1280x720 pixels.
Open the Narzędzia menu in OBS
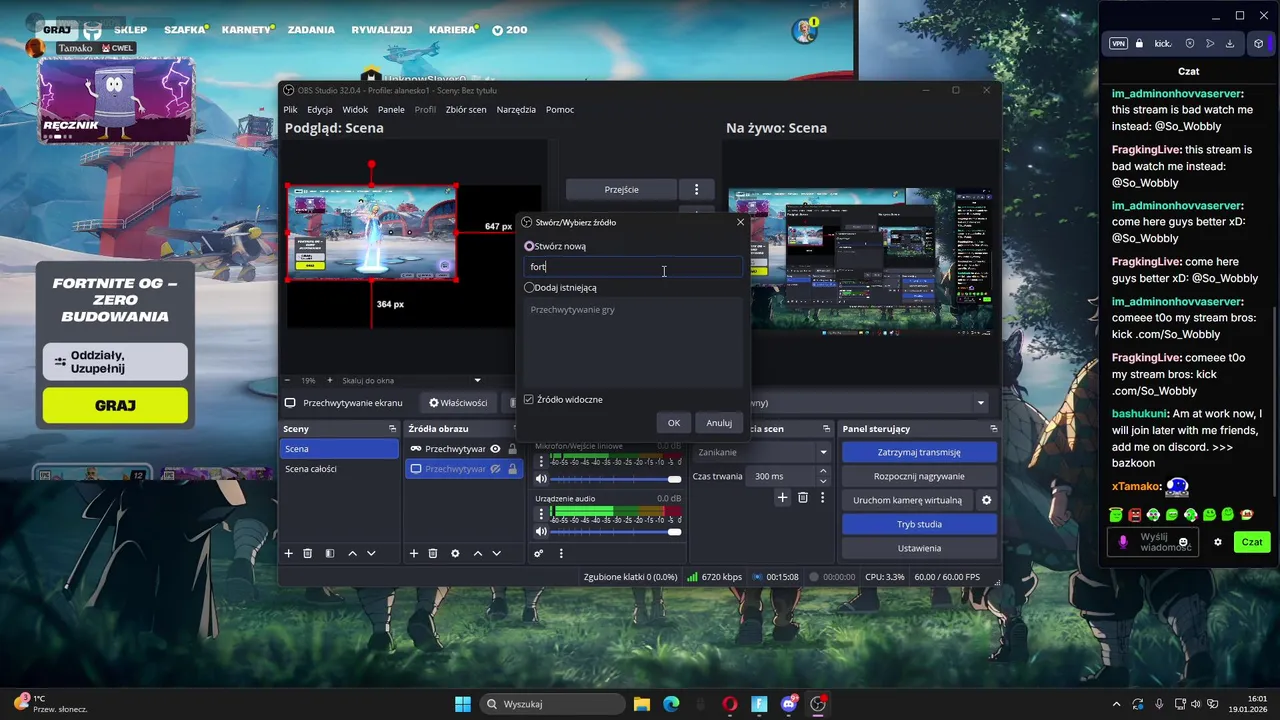(x=516, y=109)
